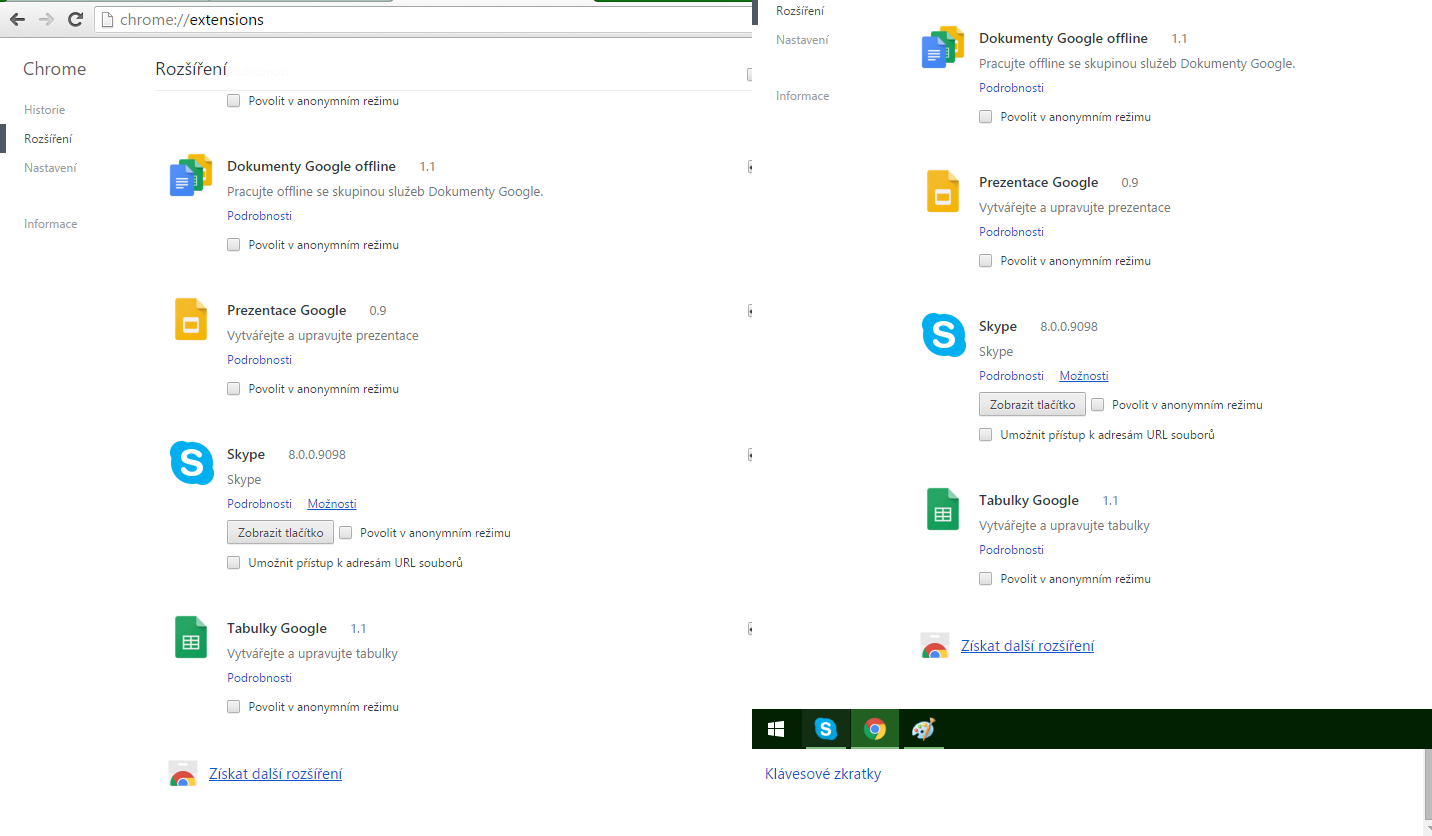The image size is (1432, 836).
Task: Open Podrobnosti for Tabulky Google, right view
Action: coord(1011,550)
